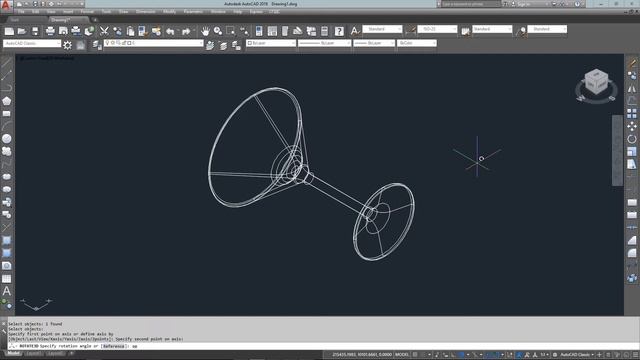Click the Match Properties icon

143,31
